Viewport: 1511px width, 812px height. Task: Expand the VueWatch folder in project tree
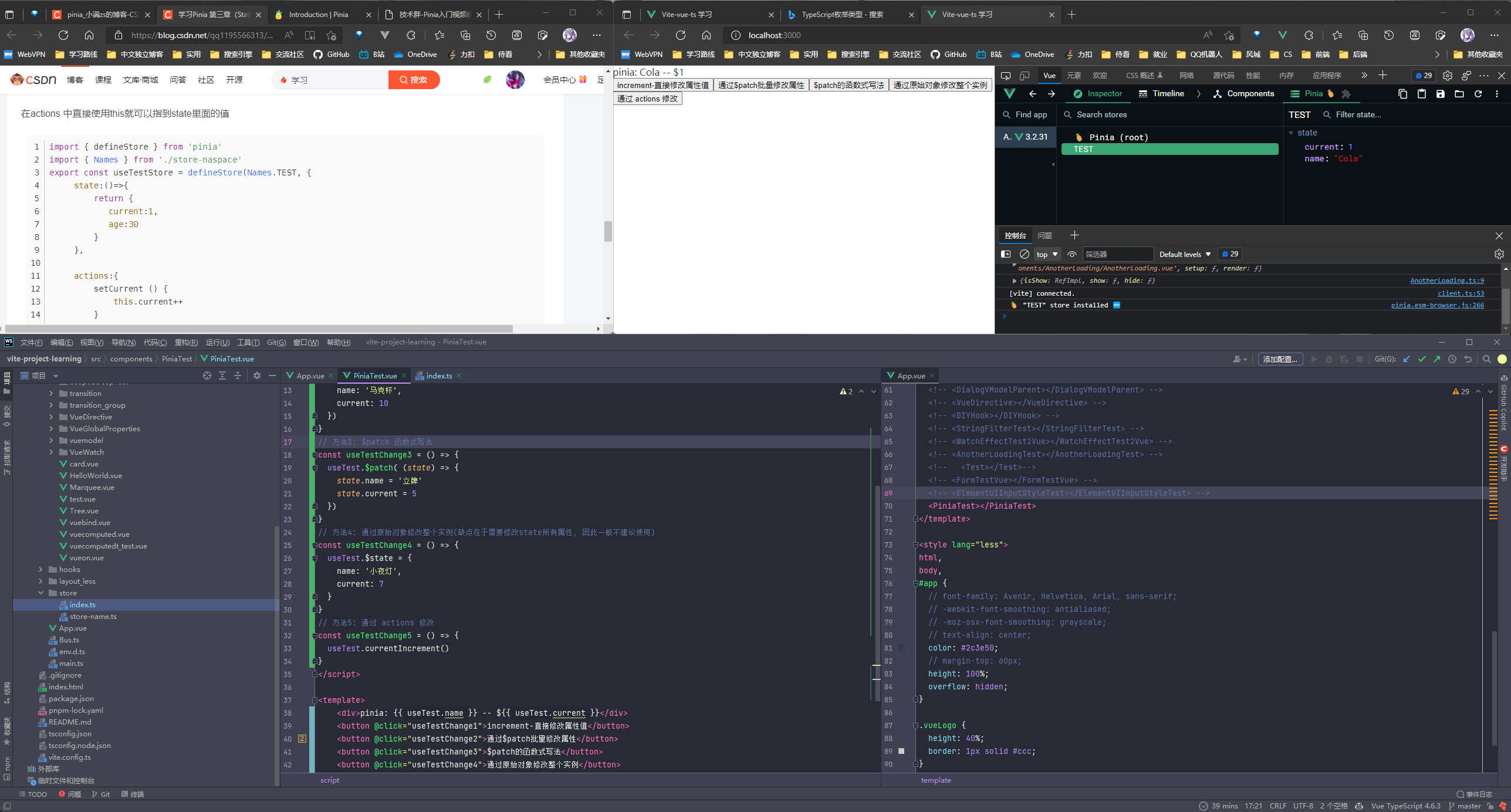[51, 452]
